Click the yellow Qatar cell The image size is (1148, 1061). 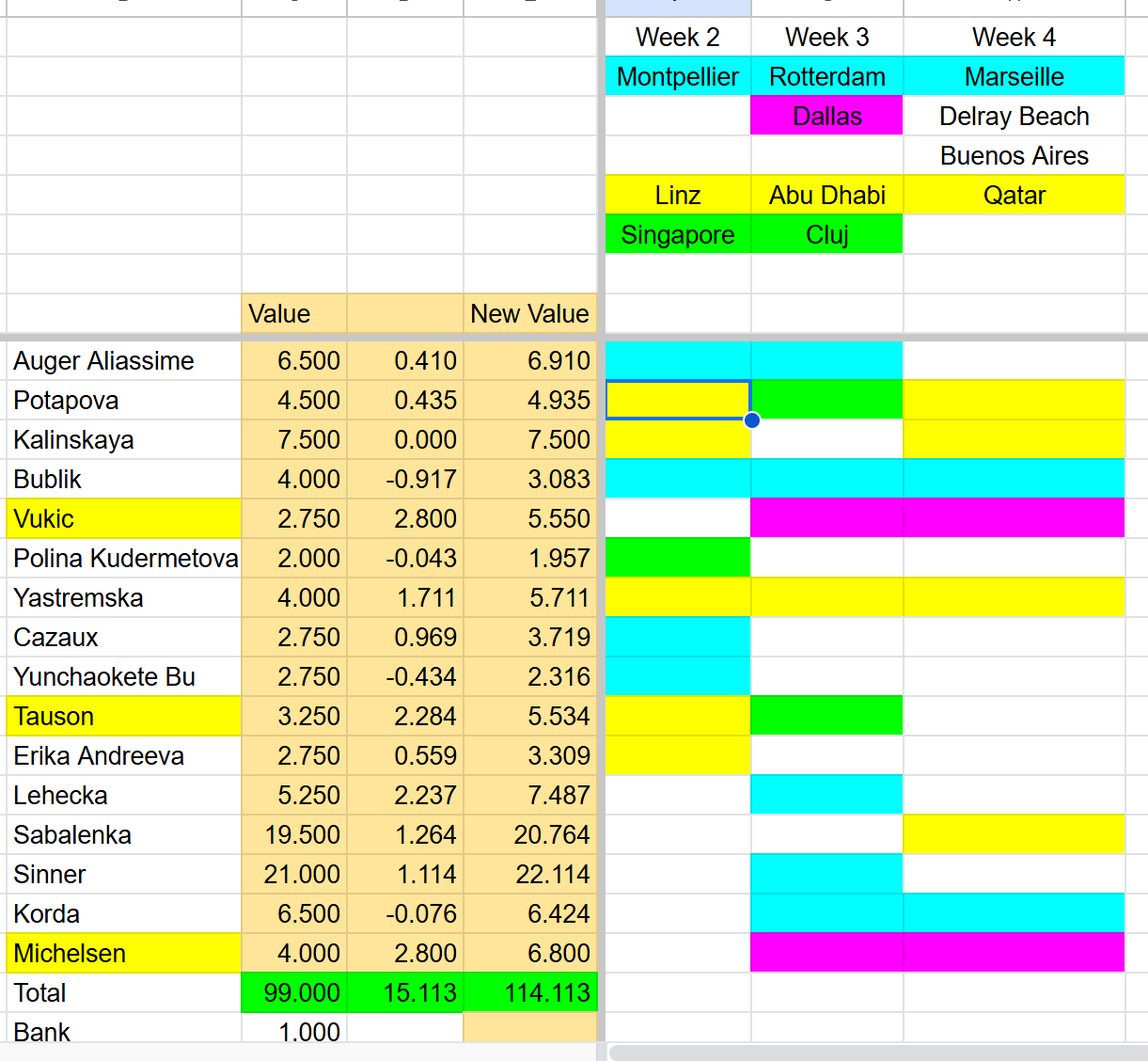point(1014,196)
